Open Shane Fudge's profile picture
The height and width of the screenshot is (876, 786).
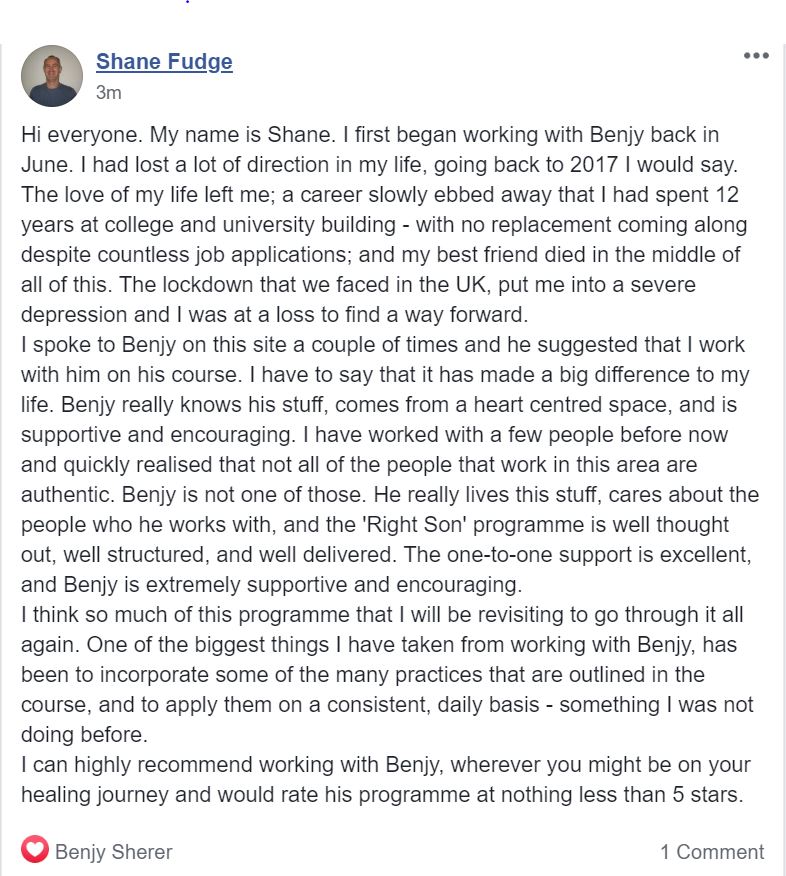[x=52, y=76]
